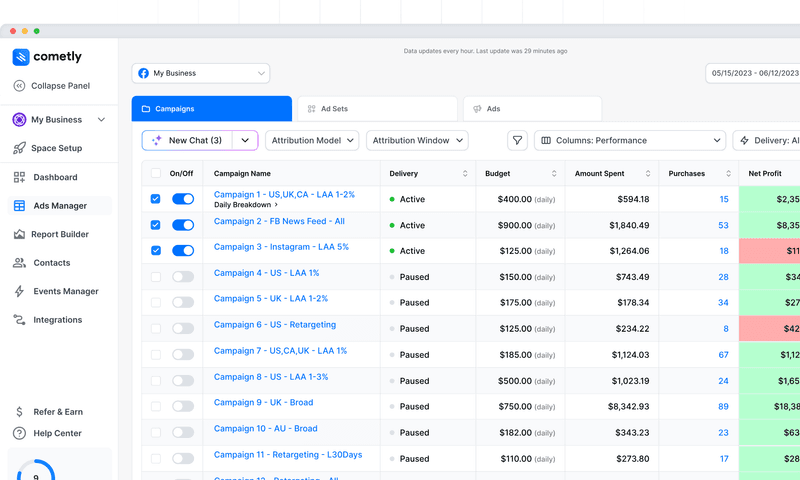Open the date range picker 05/15/2023

click(753, 73)
